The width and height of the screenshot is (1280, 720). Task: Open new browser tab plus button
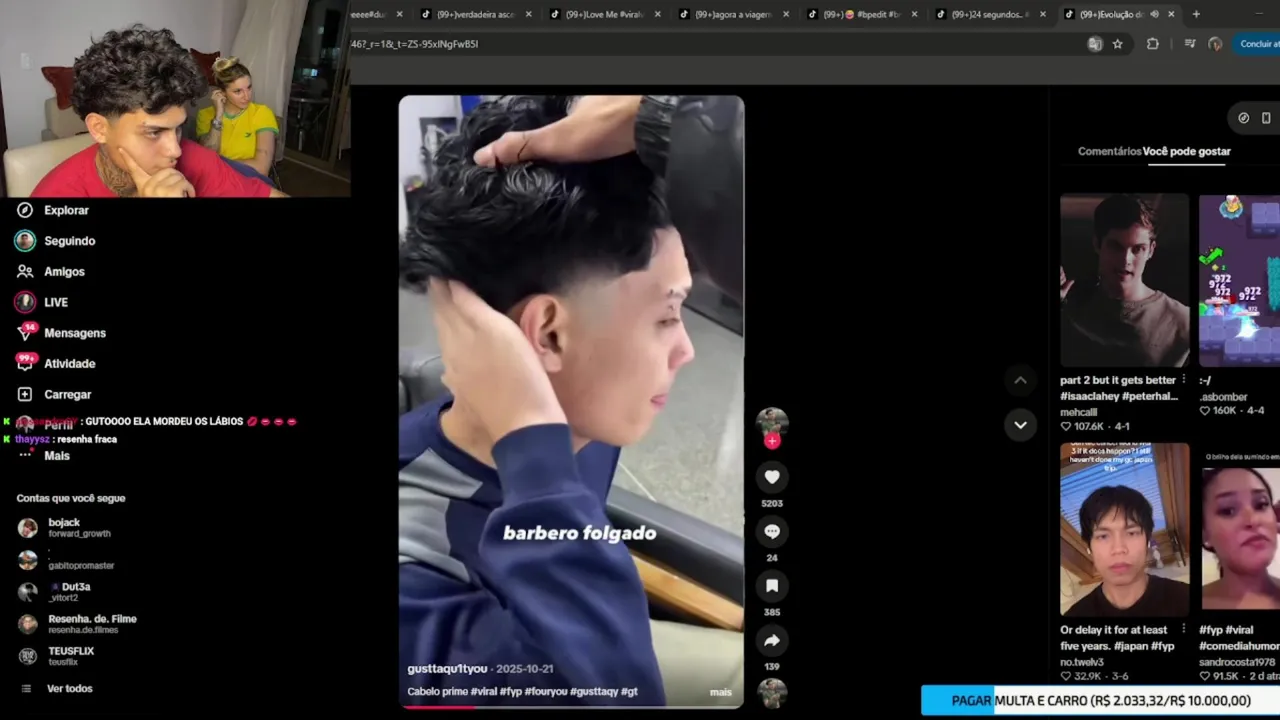pyautogui.click(x=1196, y=14)
